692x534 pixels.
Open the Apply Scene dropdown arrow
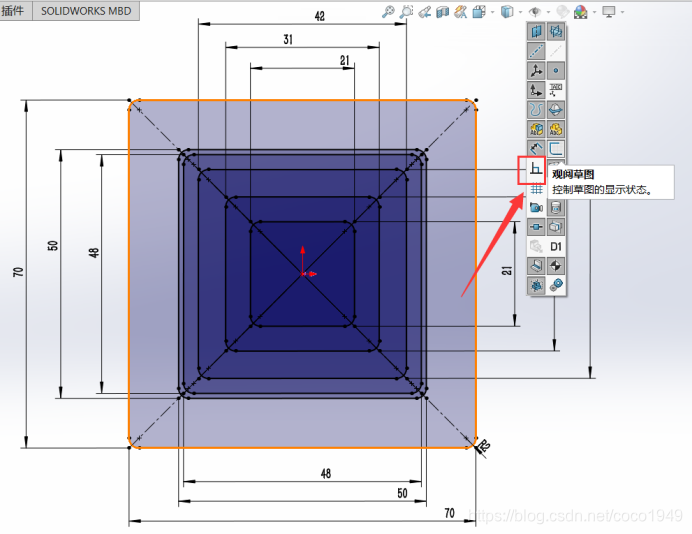point(594,12)
